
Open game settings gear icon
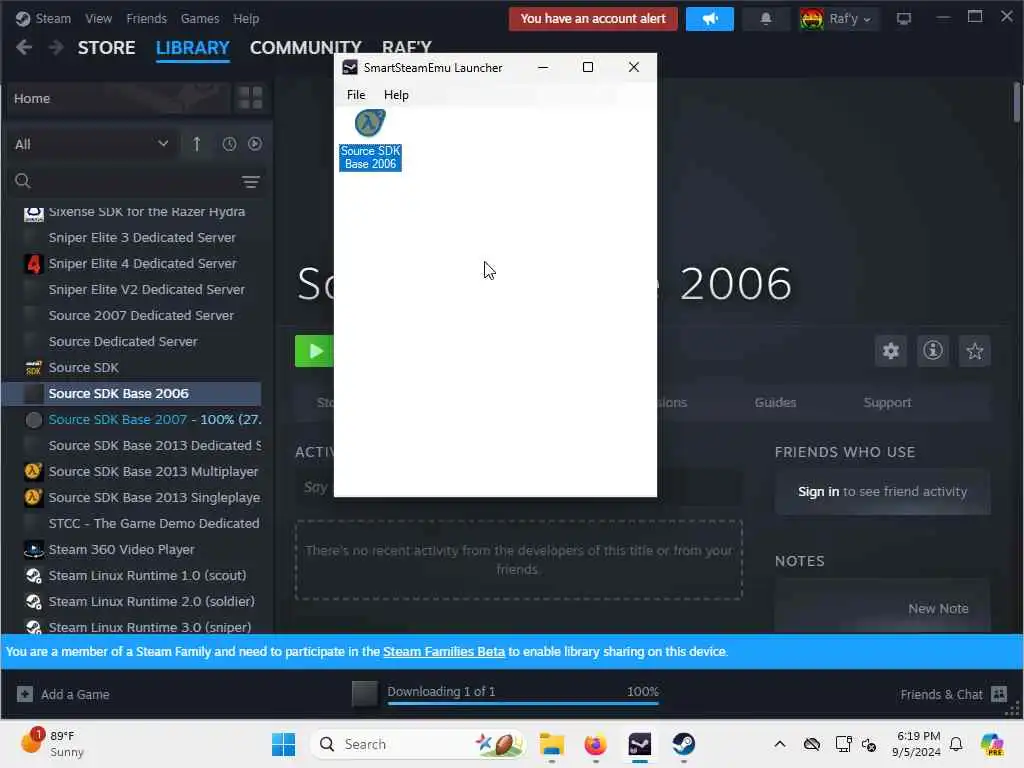[891, 351]
